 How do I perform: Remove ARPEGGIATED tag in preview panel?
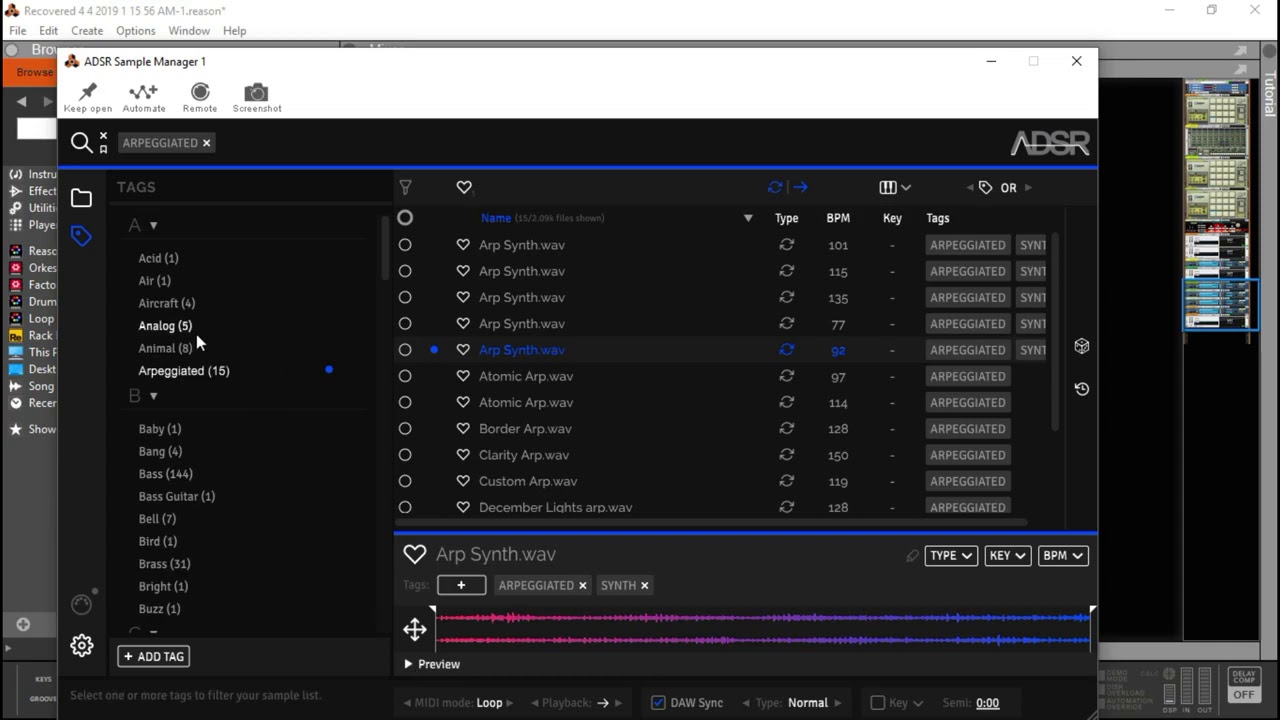(583, 586)
